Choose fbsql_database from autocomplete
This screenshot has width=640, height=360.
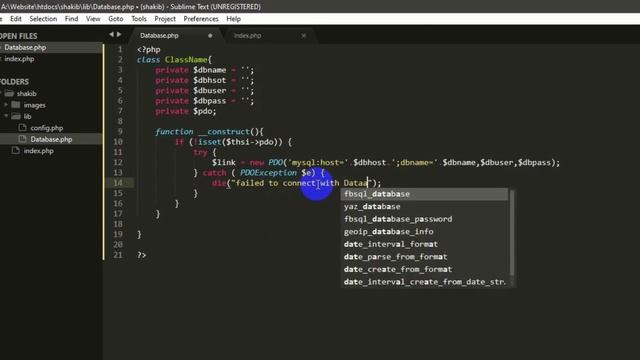click(x=424, y=194)
